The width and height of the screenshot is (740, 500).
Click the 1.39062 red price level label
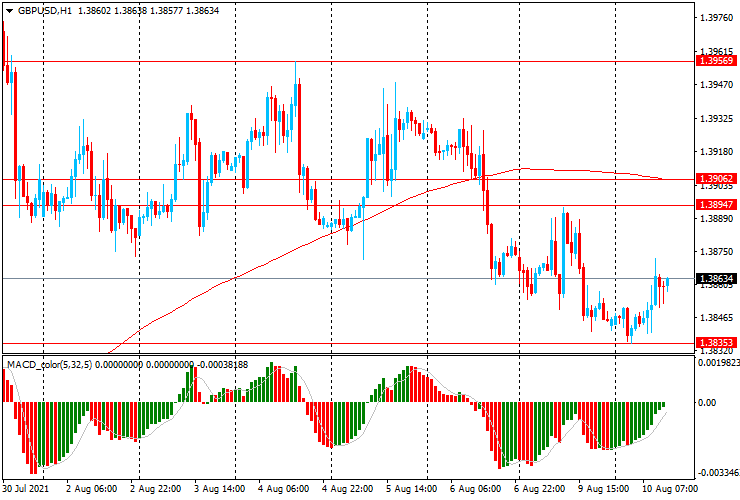(x=716, y=178)
